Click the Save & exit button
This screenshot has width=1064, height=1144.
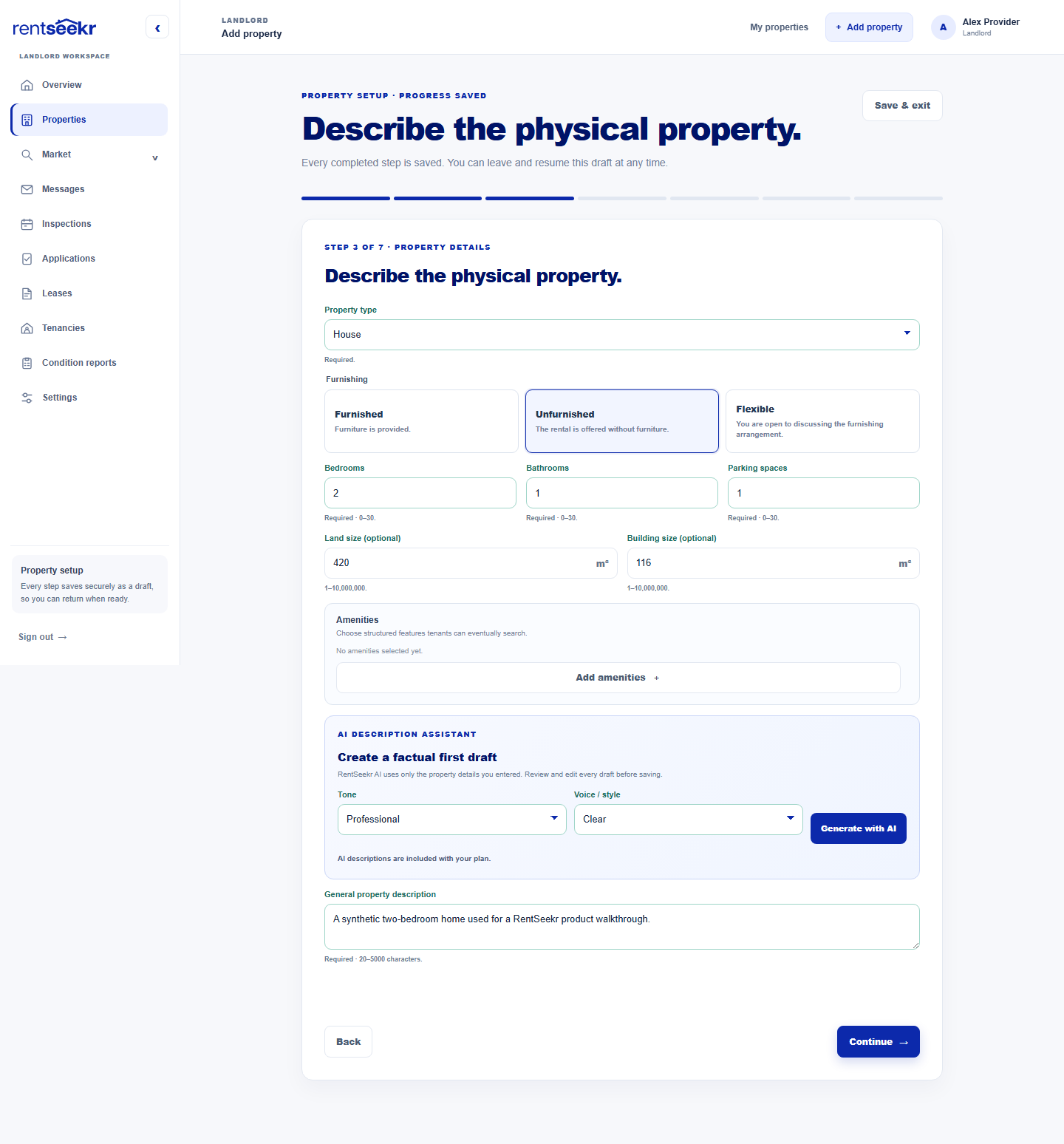tap(902, 106)
